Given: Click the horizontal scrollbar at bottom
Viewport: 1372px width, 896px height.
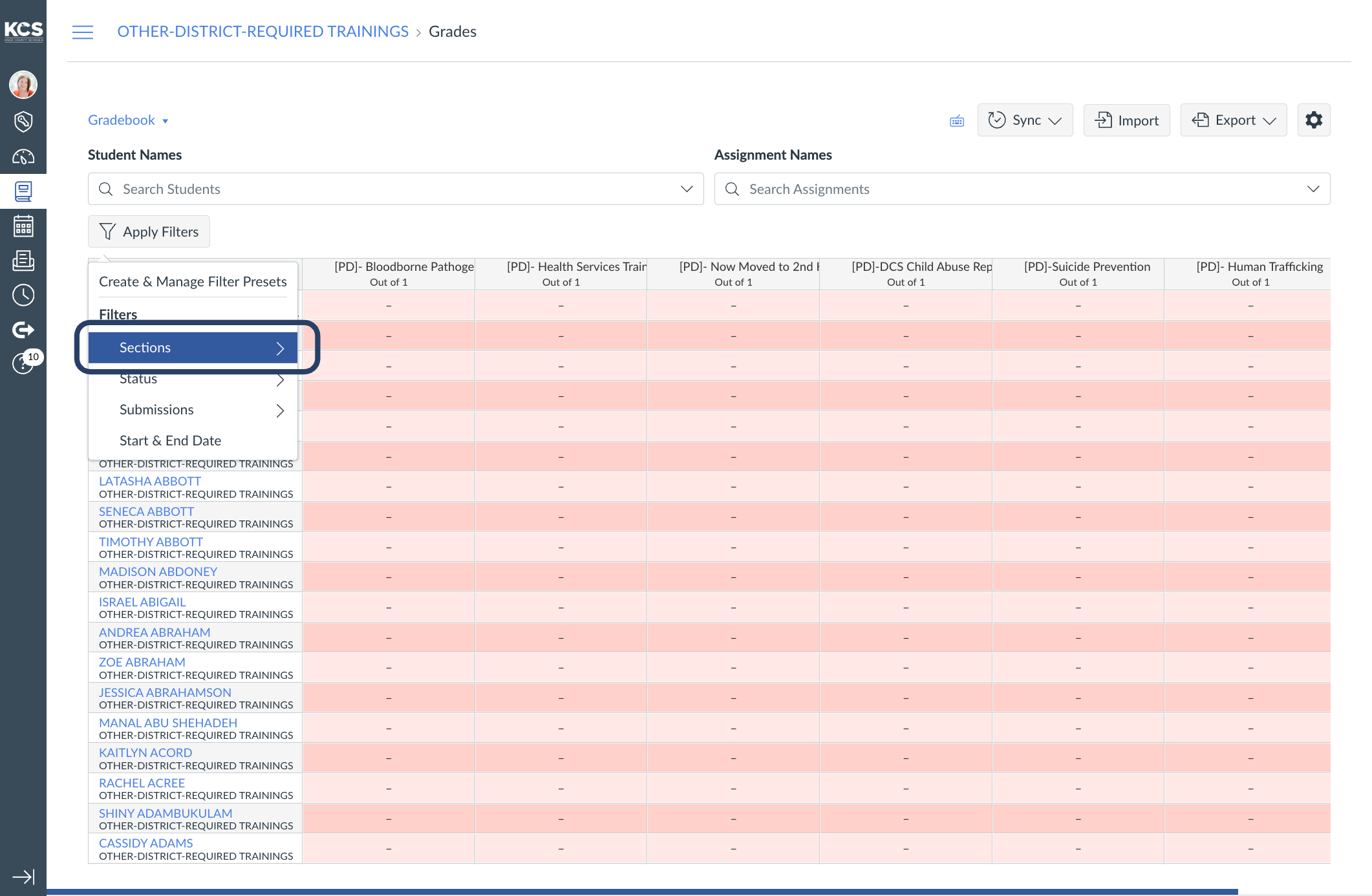Looking at the screenshot, I should coord(642,892).
